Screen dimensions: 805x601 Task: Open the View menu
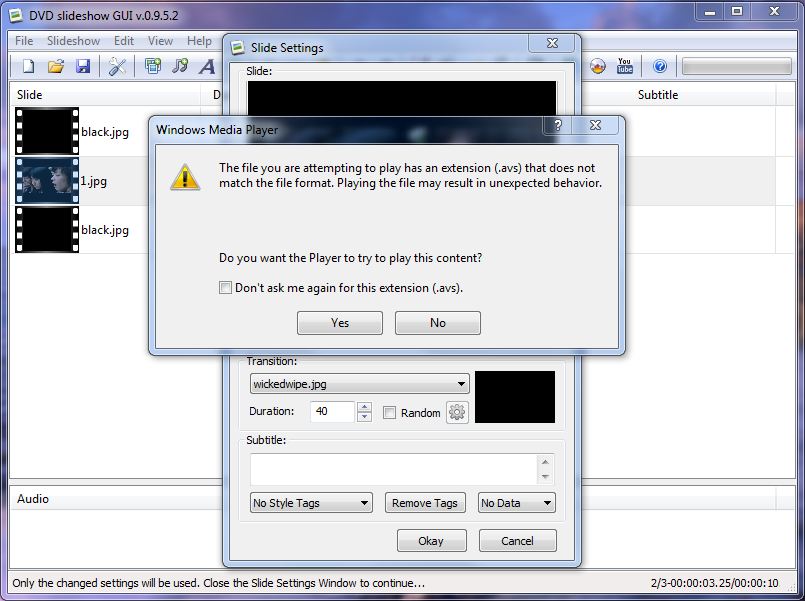tap(160, 41)
